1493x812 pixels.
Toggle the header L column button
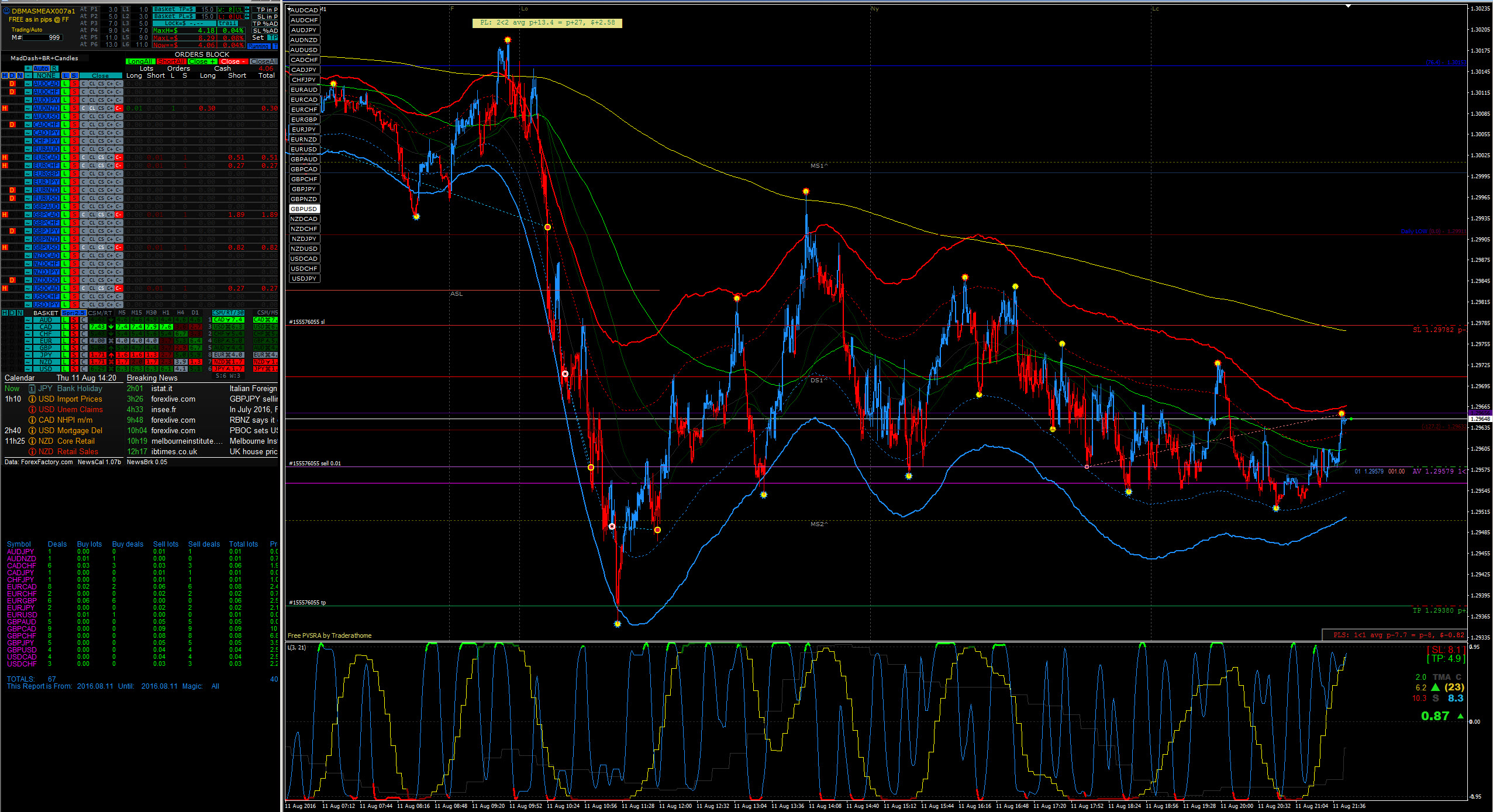65,75
